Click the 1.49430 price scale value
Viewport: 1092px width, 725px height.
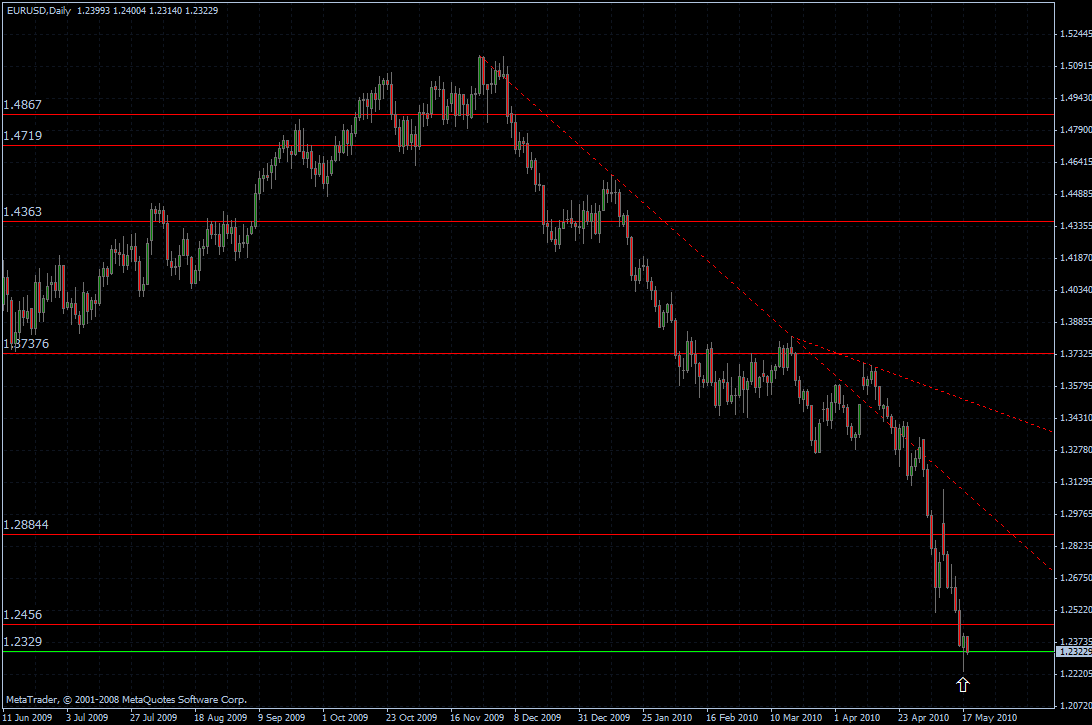pos(1075,98)
